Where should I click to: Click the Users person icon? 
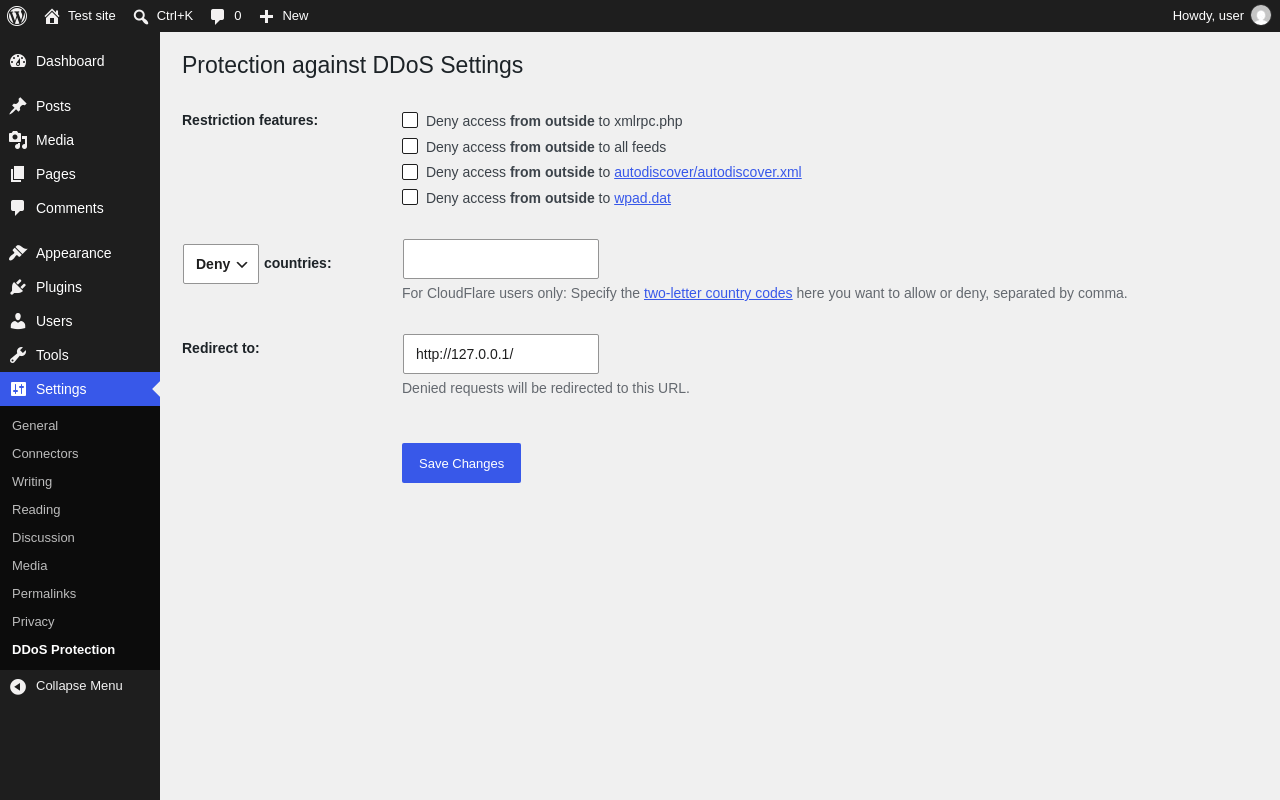[x=18, y=321]
